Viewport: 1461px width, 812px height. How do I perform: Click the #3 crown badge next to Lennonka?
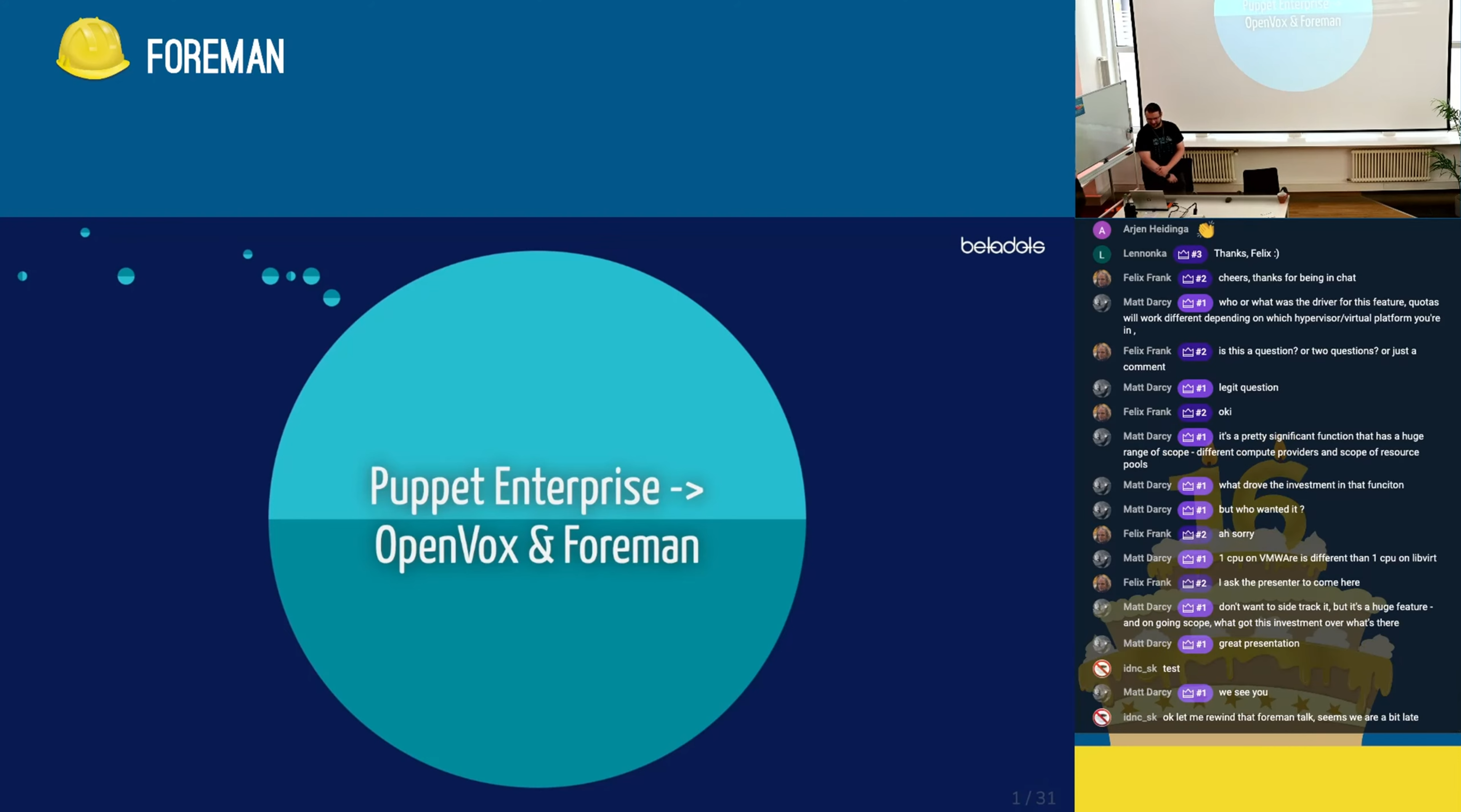[x=1190, y=254]
